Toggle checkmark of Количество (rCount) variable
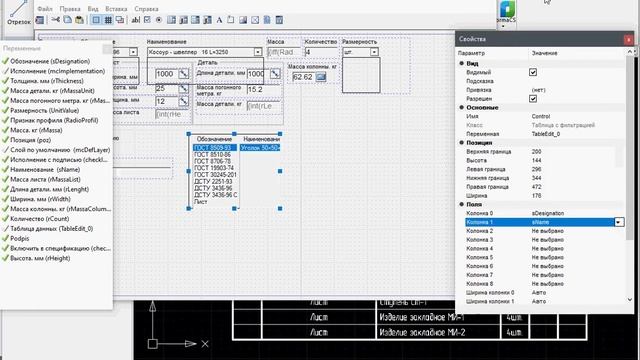Viewport: 640px width, 360px height. point(5,219)
